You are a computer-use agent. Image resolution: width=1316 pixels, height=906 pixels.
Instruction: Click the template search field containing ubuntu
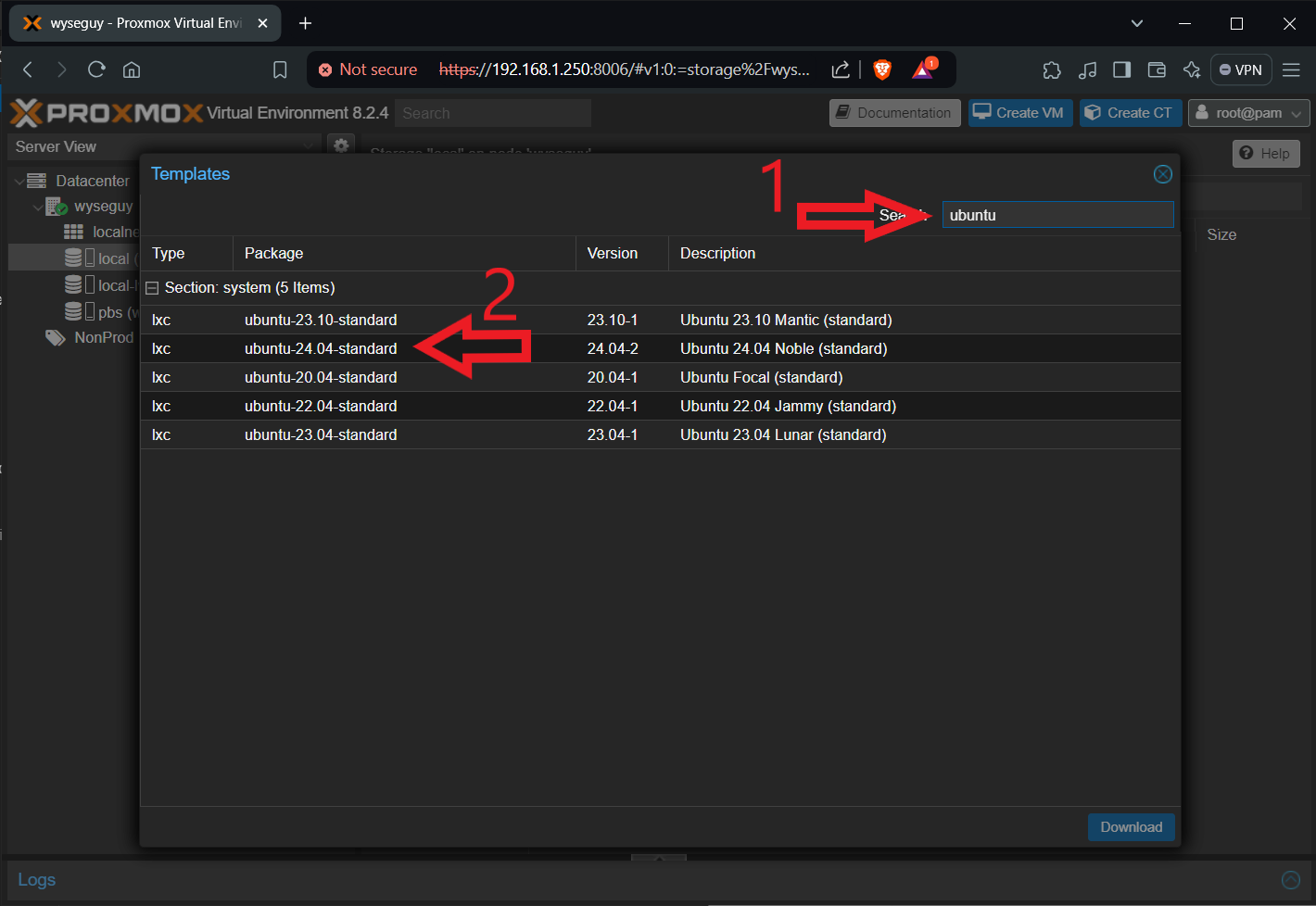[1057, 215]
